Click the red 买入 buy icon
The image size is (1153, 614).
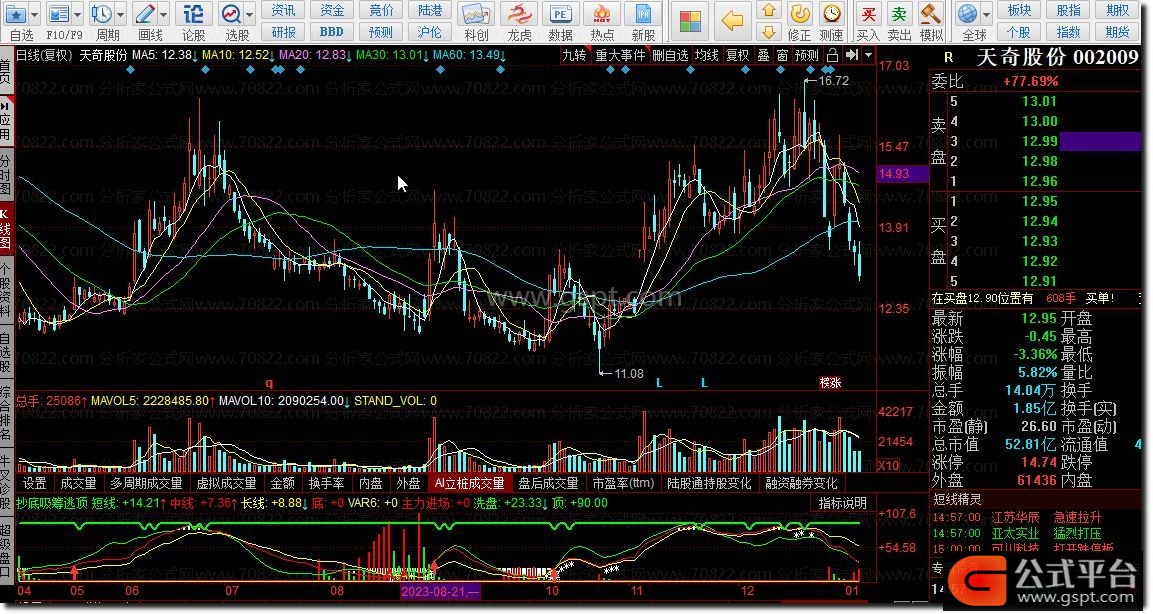click(x=868, y=14)
